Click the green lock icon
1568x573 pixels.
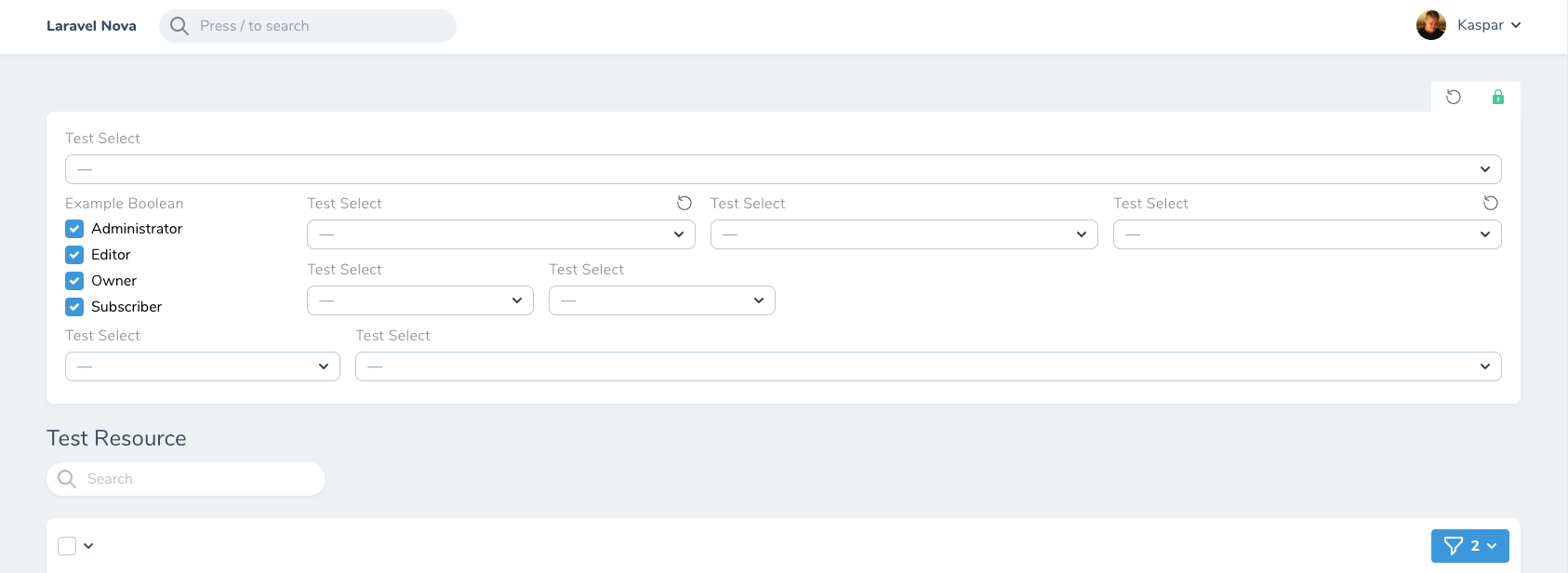pos(1498,97)
